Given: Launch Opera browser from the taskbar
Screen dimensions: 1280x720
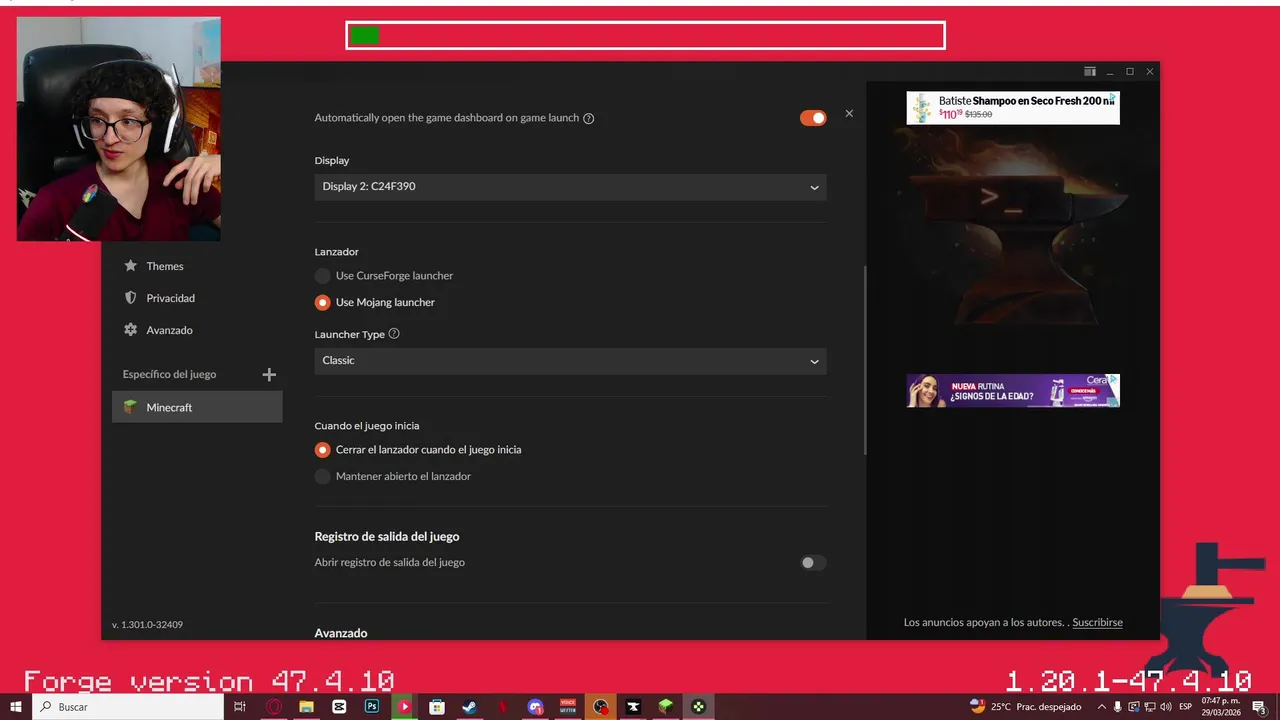Looking at the screenshot, I should 273,707.
